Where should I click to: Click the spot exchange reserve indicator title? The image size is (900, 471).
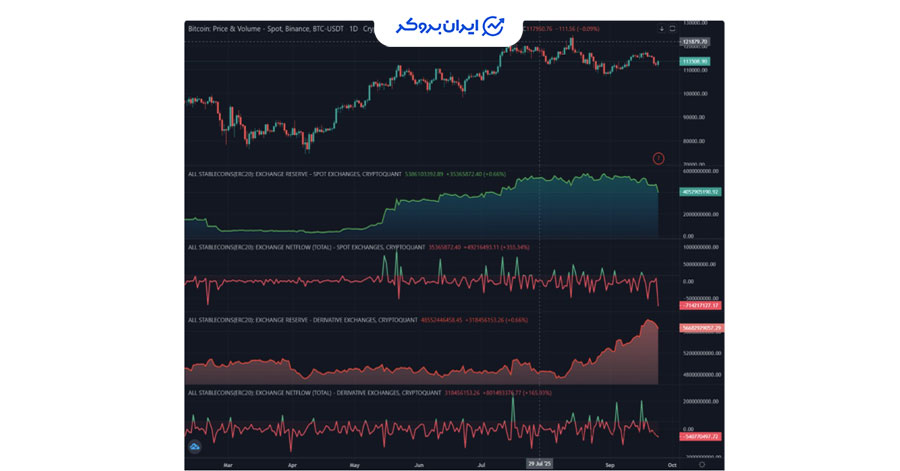click(x=295, y=174)
